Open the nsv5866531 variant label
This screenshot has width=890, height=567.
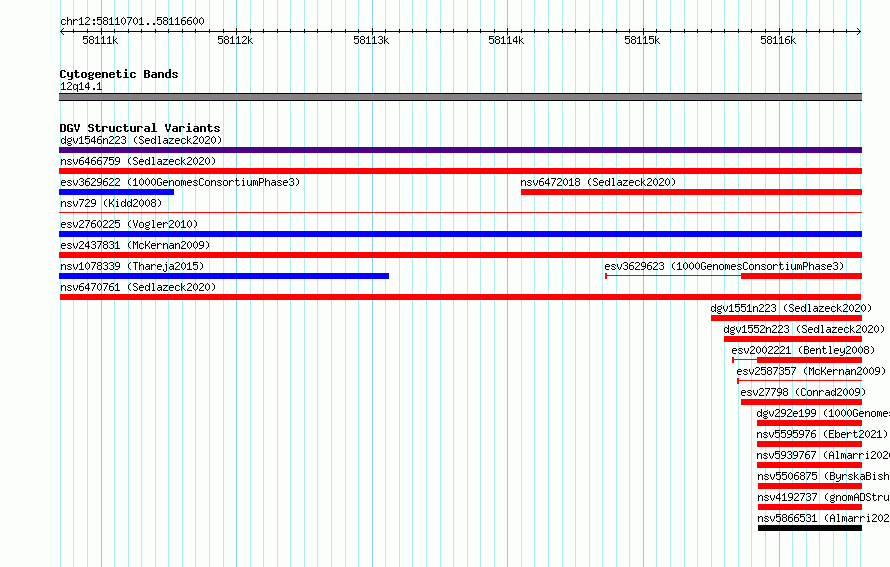click(x=824, y=518)
